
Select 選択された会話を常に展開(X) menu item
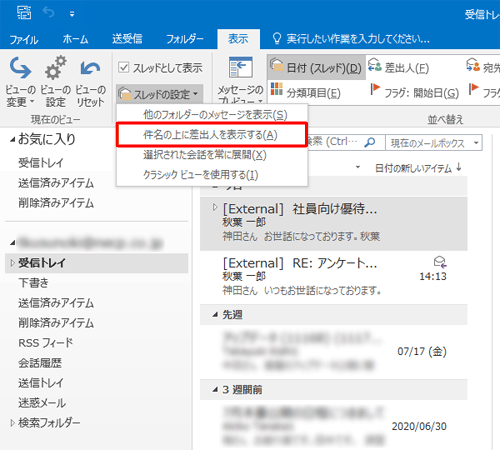click(x=212, y=155)
